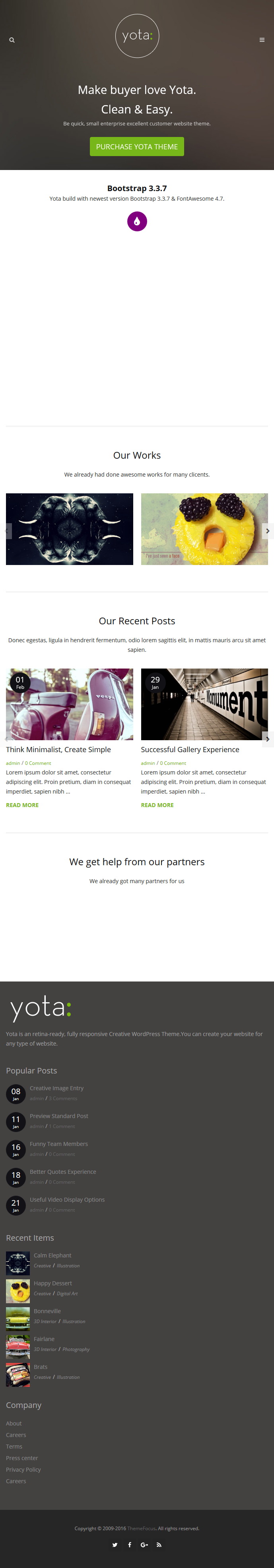Click the Purchase Yota Theme button

[137, 147]
